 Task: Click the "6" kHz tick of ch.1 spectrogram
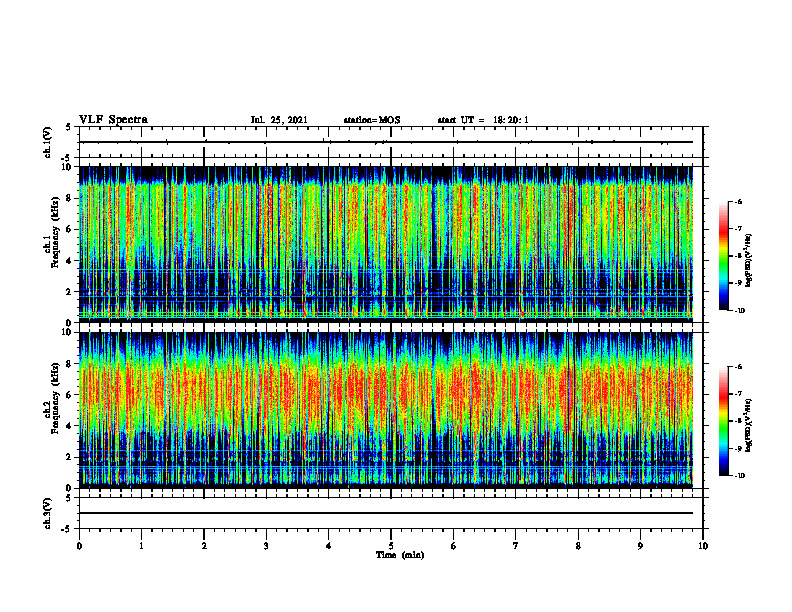tap(70, 230)
